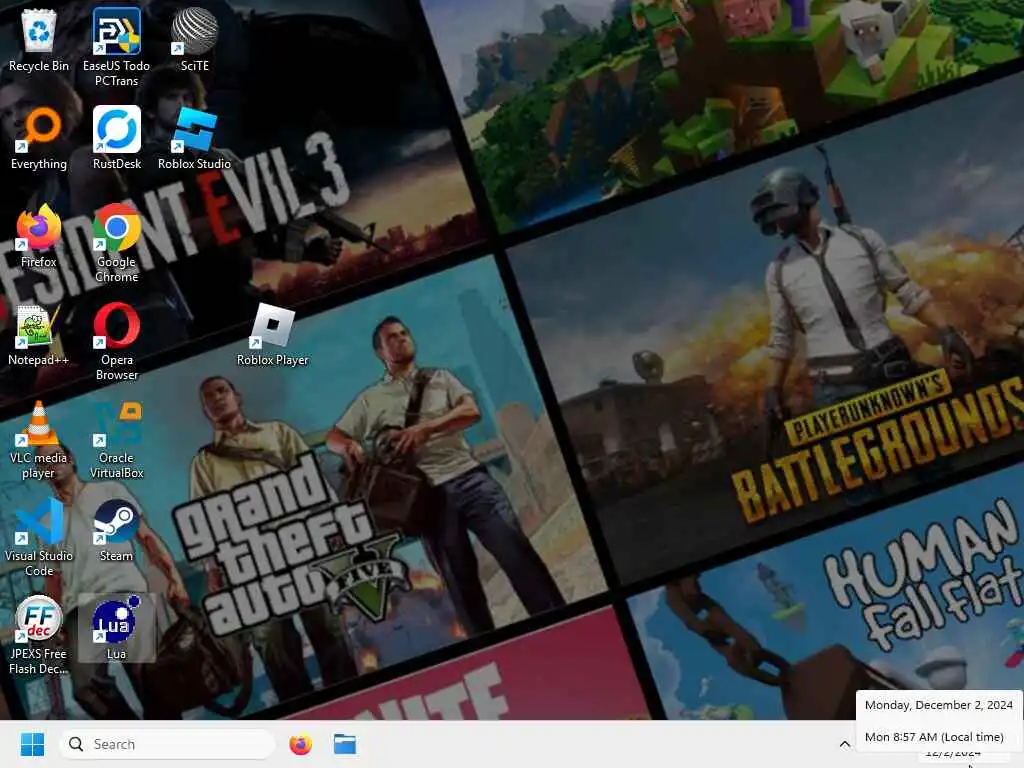Expand the hidden system tray icons chevron
The image size is (1024, 768).
(844, 744)
